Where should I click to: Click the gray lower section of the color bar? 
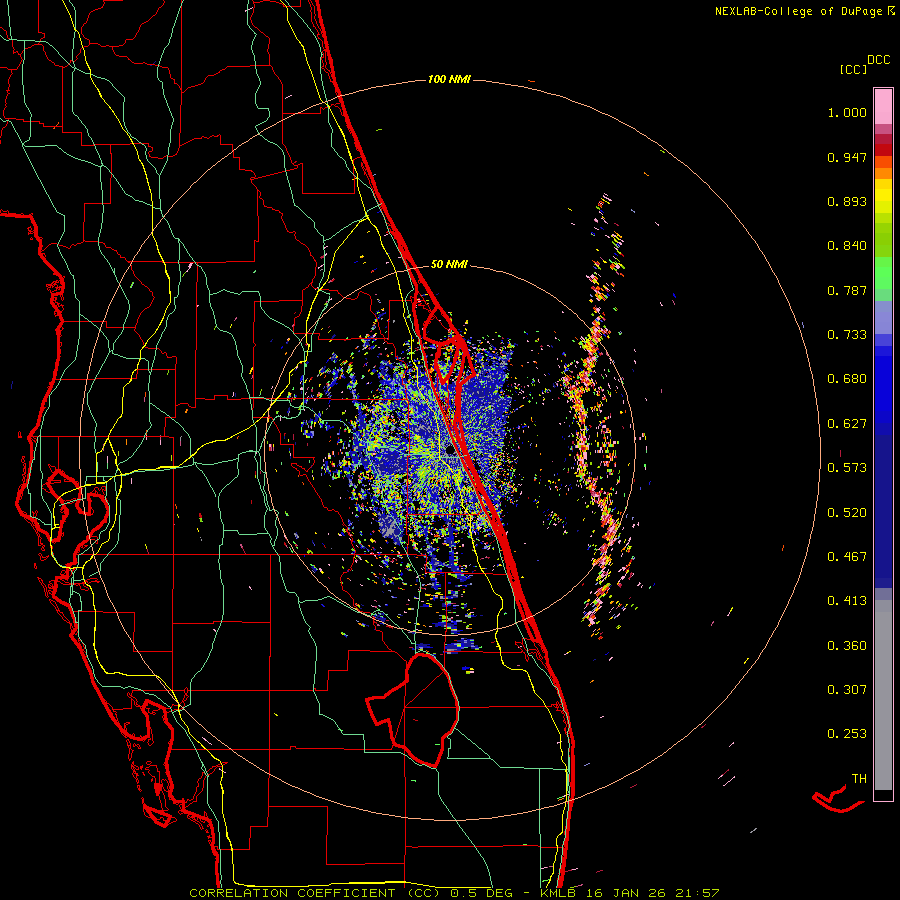883,695
